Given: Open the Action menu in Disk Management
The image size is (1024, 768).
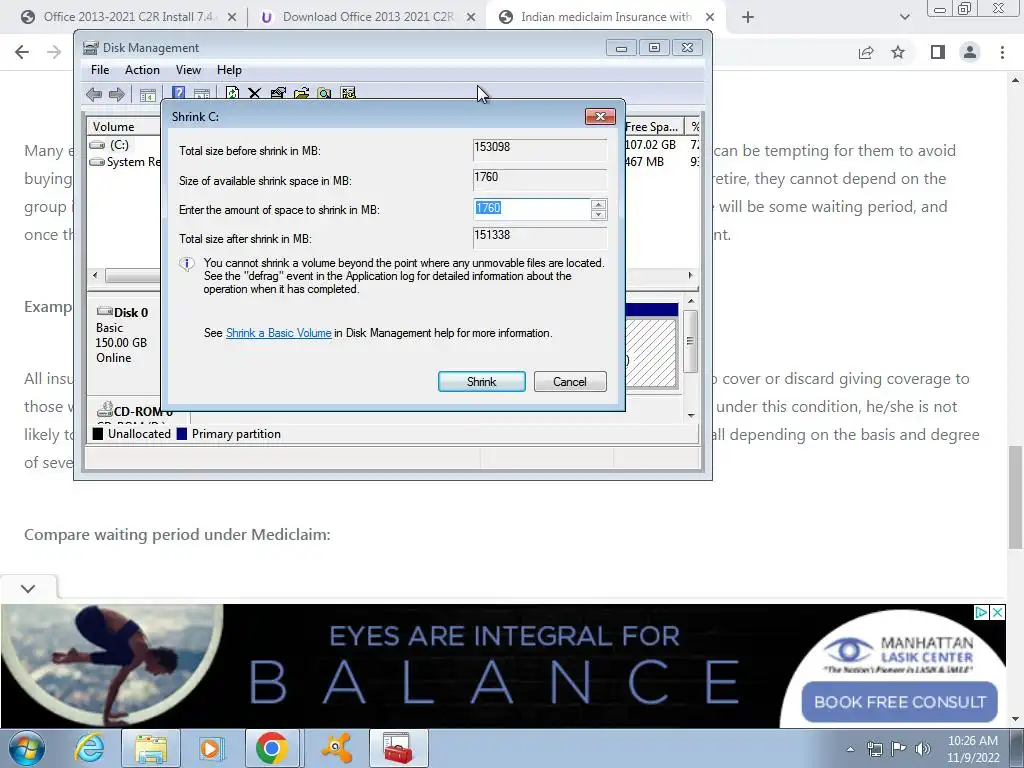Looking at the screenshot, I should 142,70.
